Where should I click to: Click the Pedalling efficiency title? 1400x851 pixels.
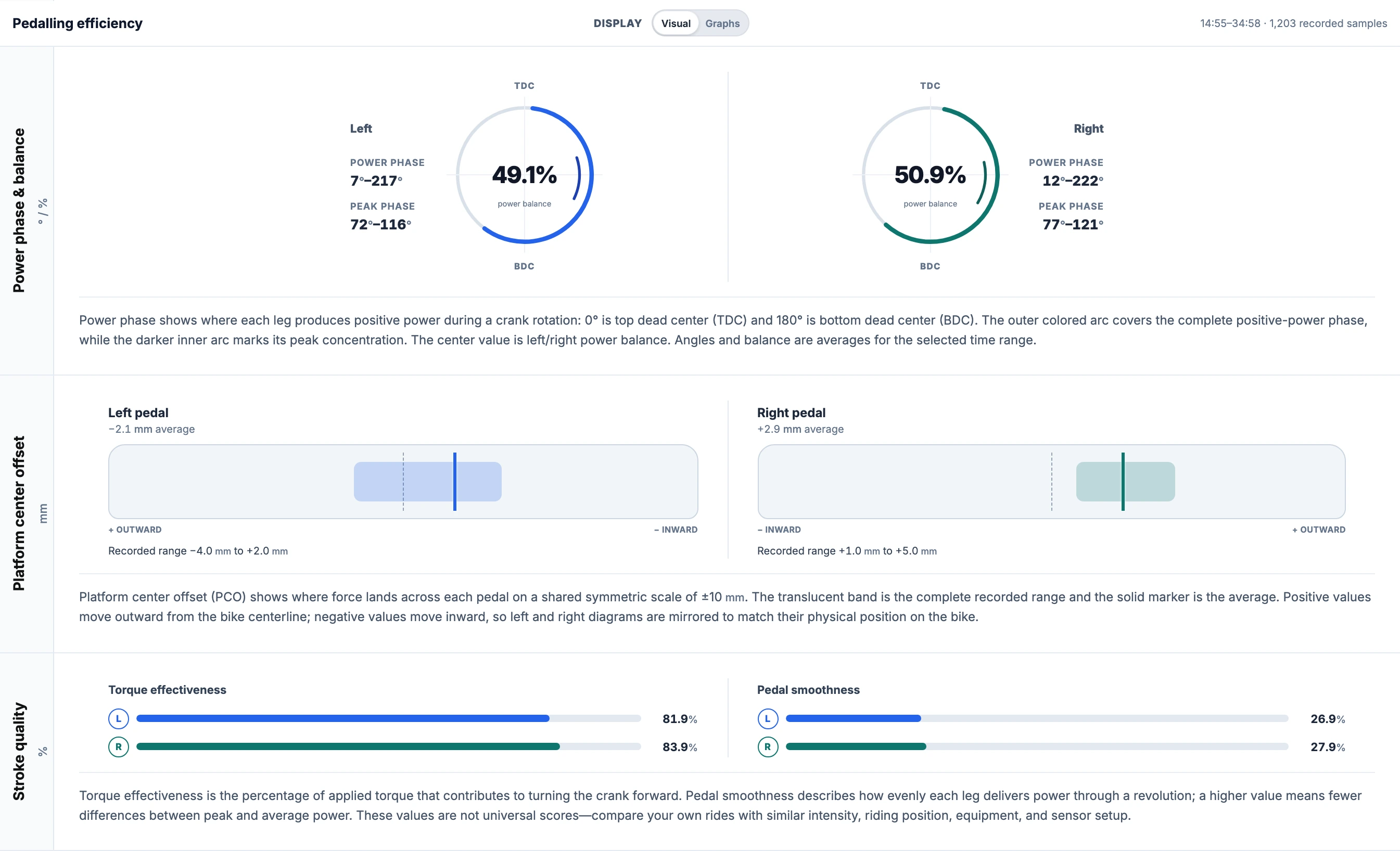[77, 23]
